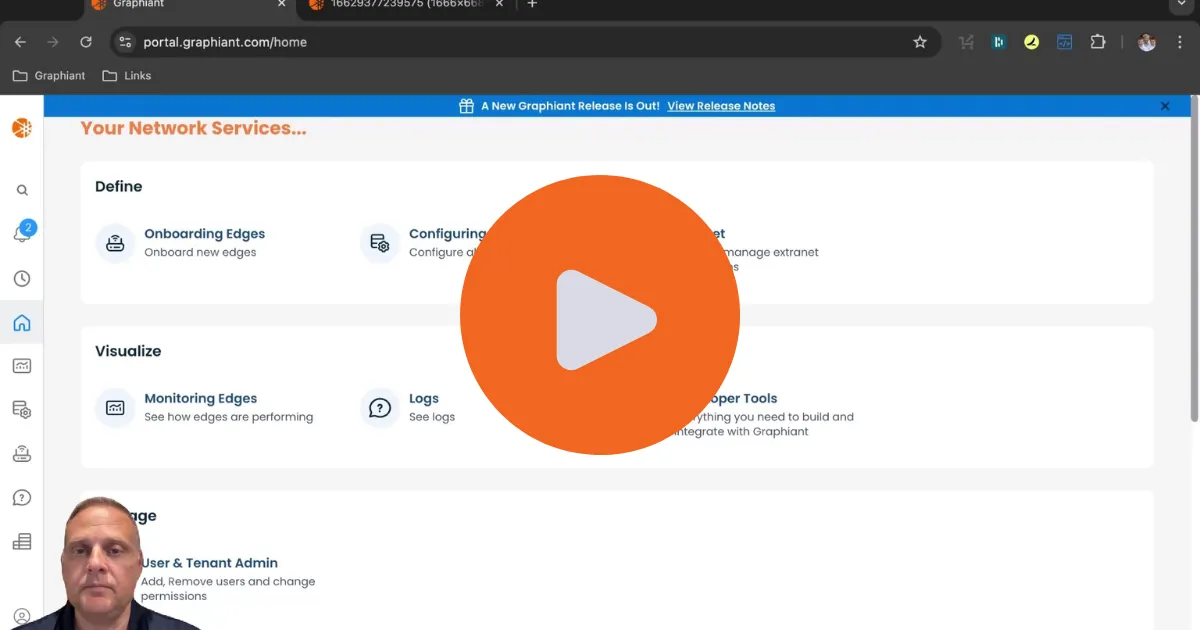This screenshot has width=1200, height=630.
Task: Select the Home icon in the sidebar
Action: pyautogui.click(x=22, y=323)
